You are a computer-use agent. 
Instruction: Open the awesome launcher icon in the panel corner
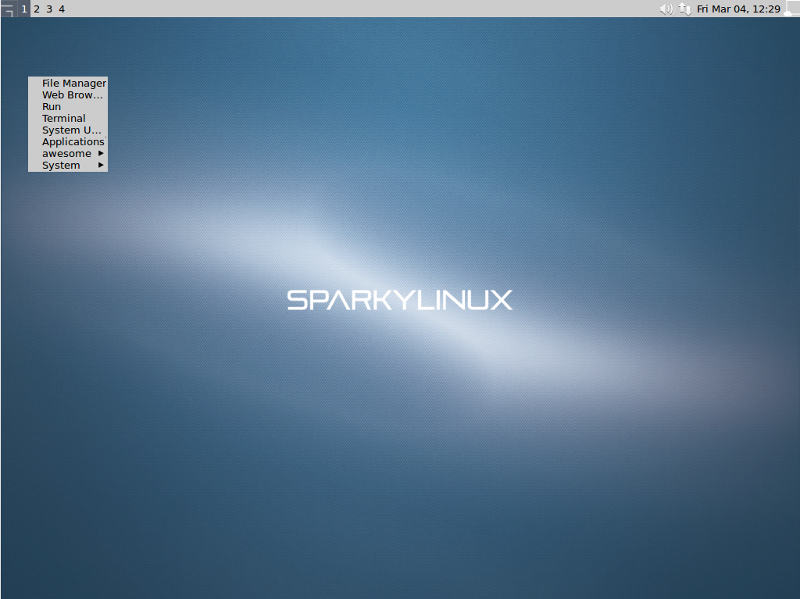tap(8, 9)
